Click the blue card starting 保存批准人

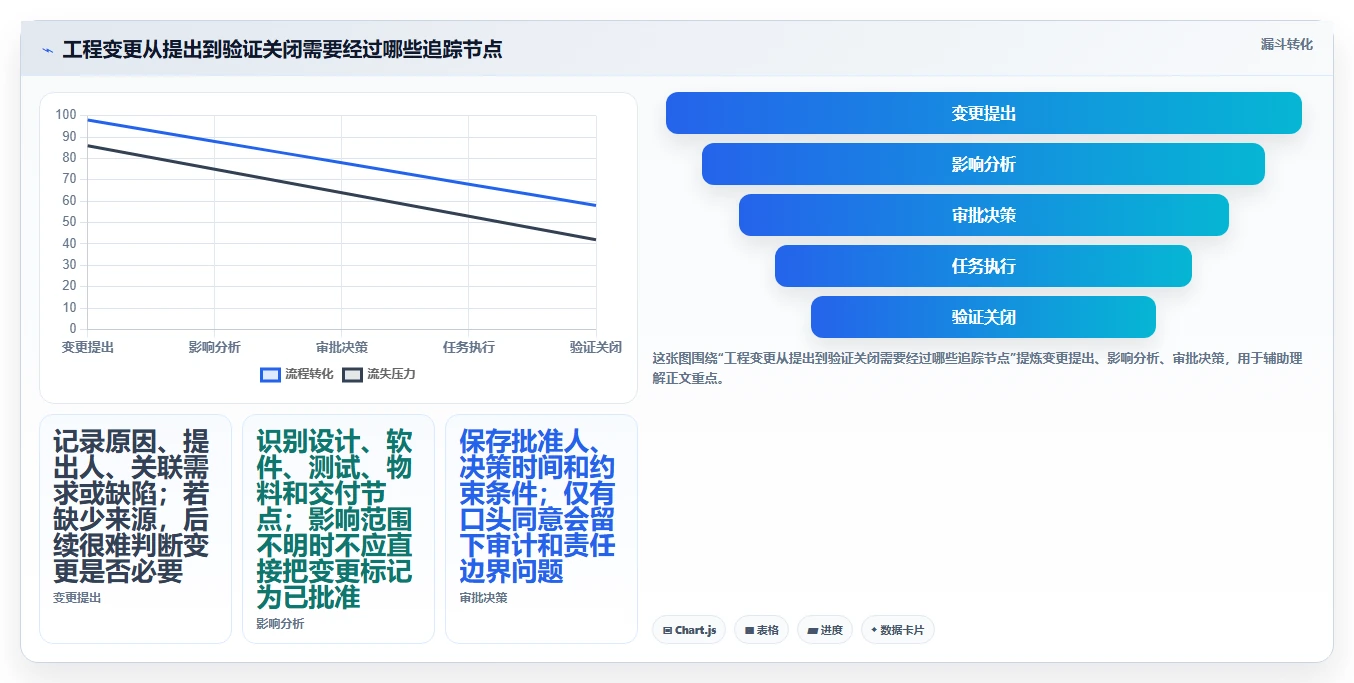click(x=541, y=529)
